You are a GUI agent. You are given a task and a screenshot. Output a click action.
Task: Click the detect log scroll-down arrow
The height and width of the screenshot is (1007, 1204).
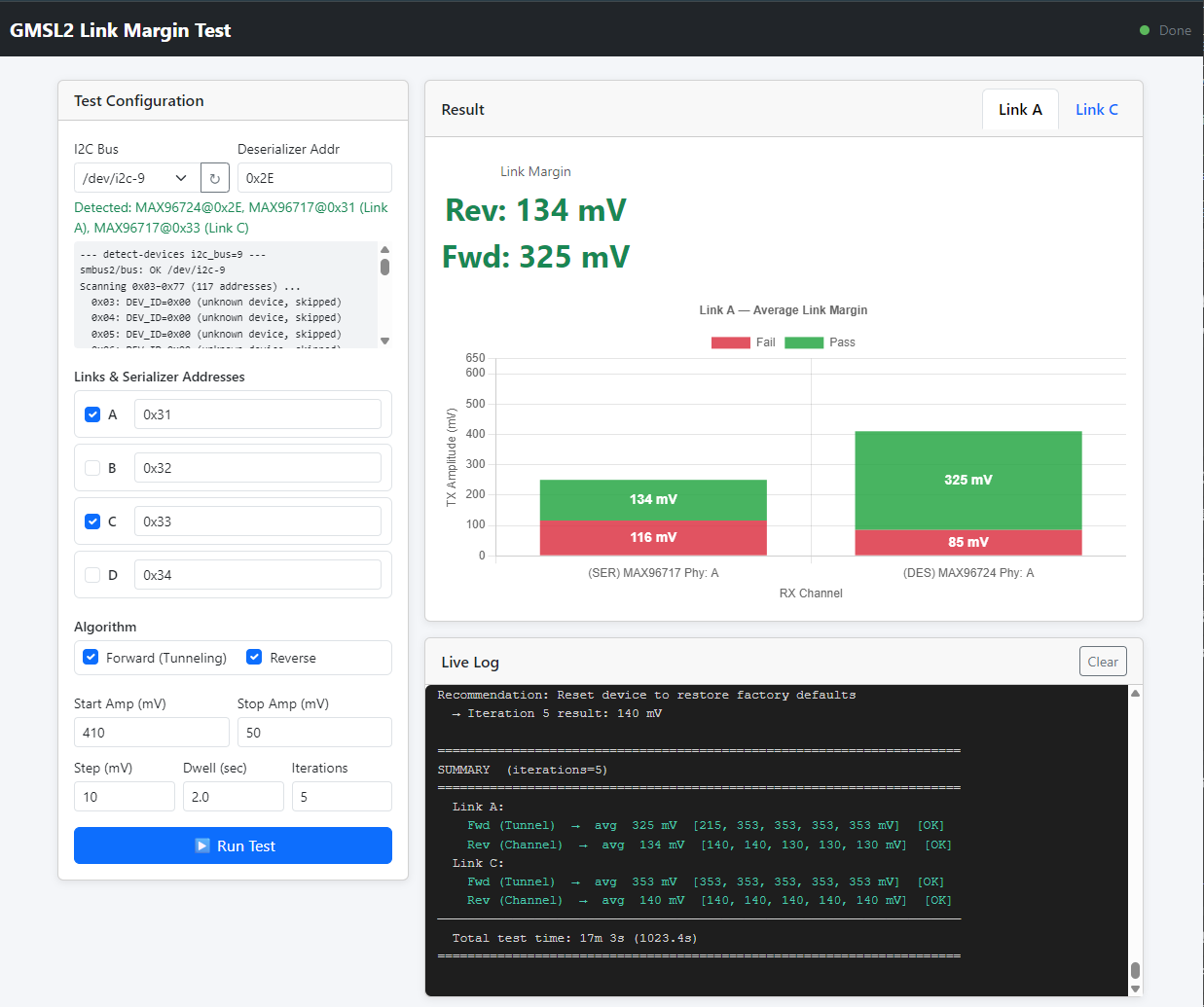pos(384,341)
